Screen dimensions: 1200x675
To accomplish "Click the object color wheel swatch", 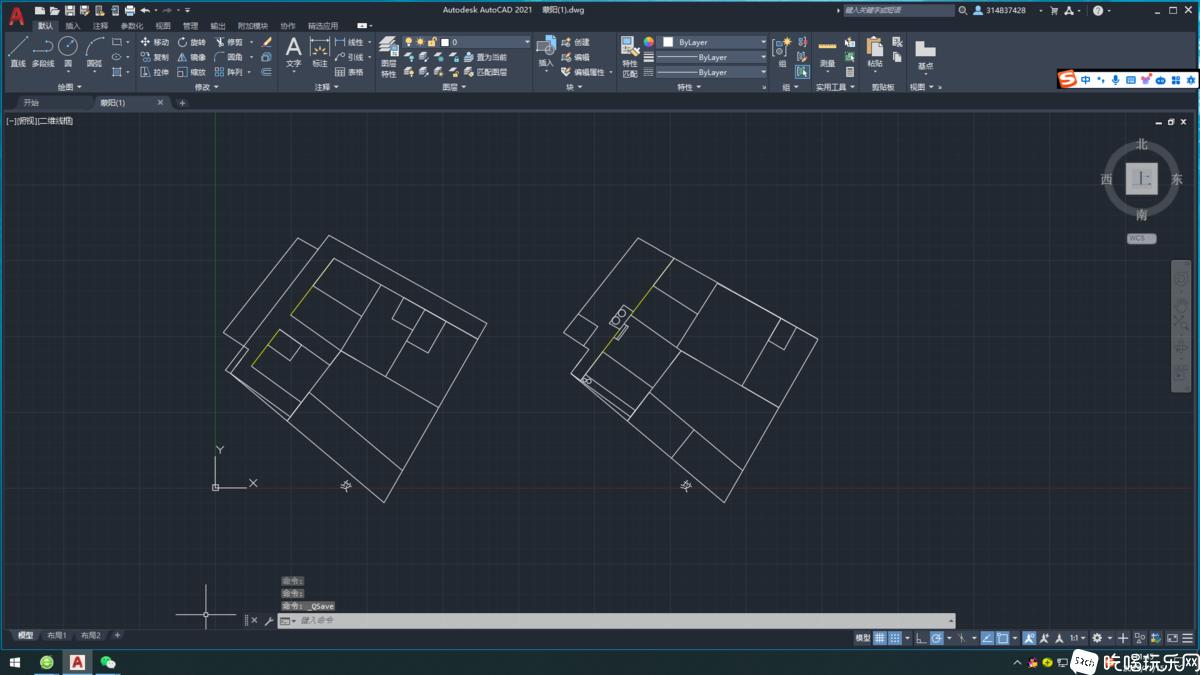I will pyautogui.click(x=648, y=42).
